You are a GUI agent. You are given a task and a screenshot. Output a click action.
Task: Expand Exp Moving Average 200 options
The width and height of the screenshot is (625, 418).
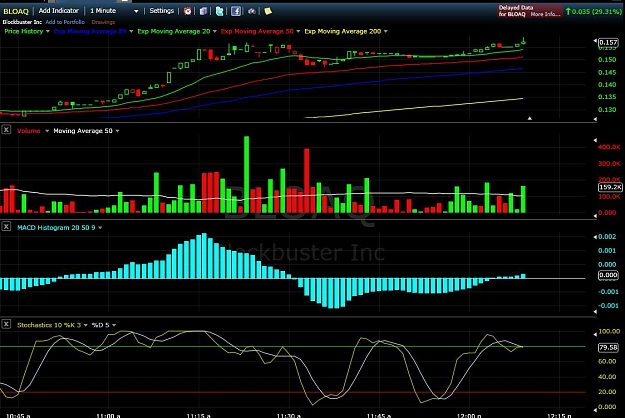tap(385, 31)
